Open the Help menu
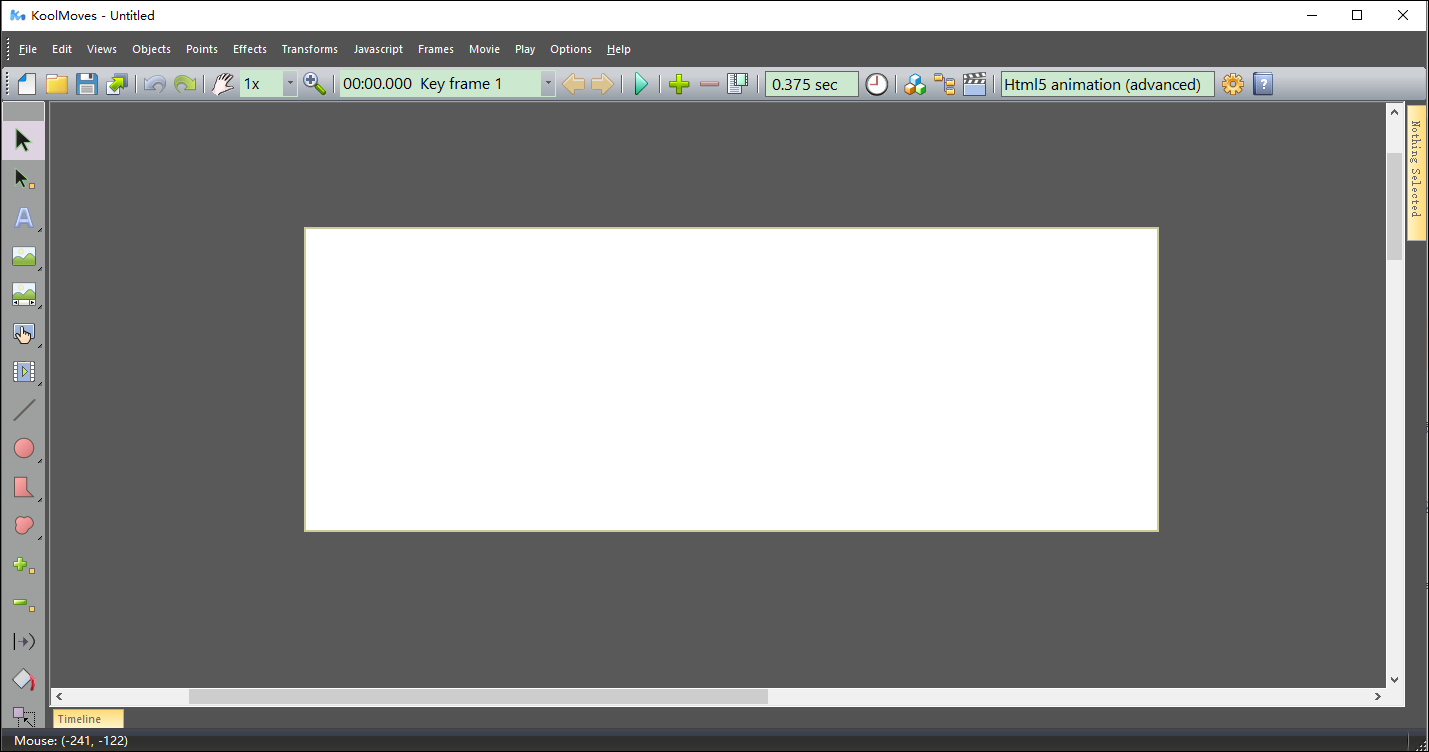 coord(619,49)
